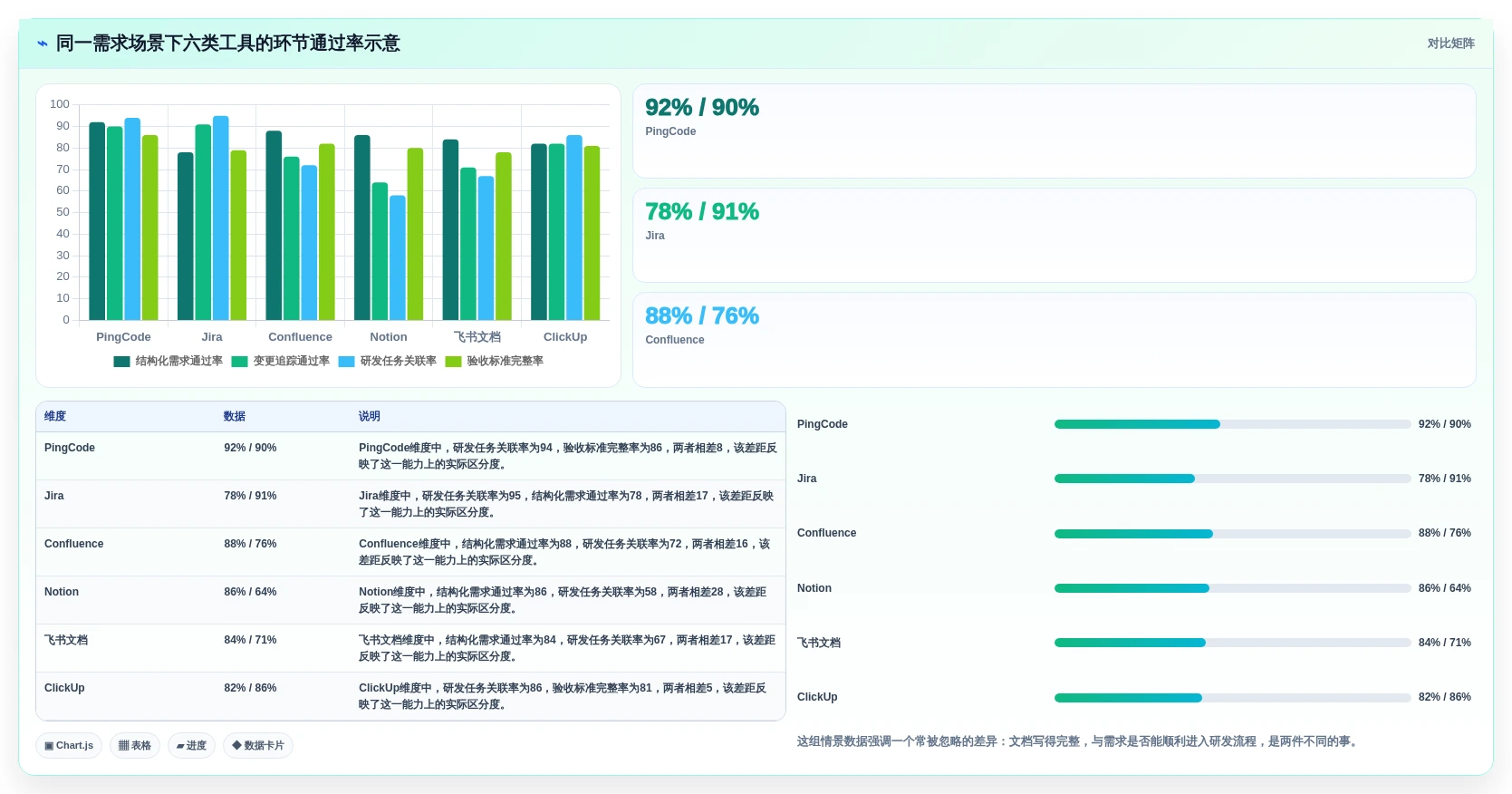Viewport: 1512px width, 794px height.
Task: Click the lightning icon beside the title
Action: click(x=42, y=44)
